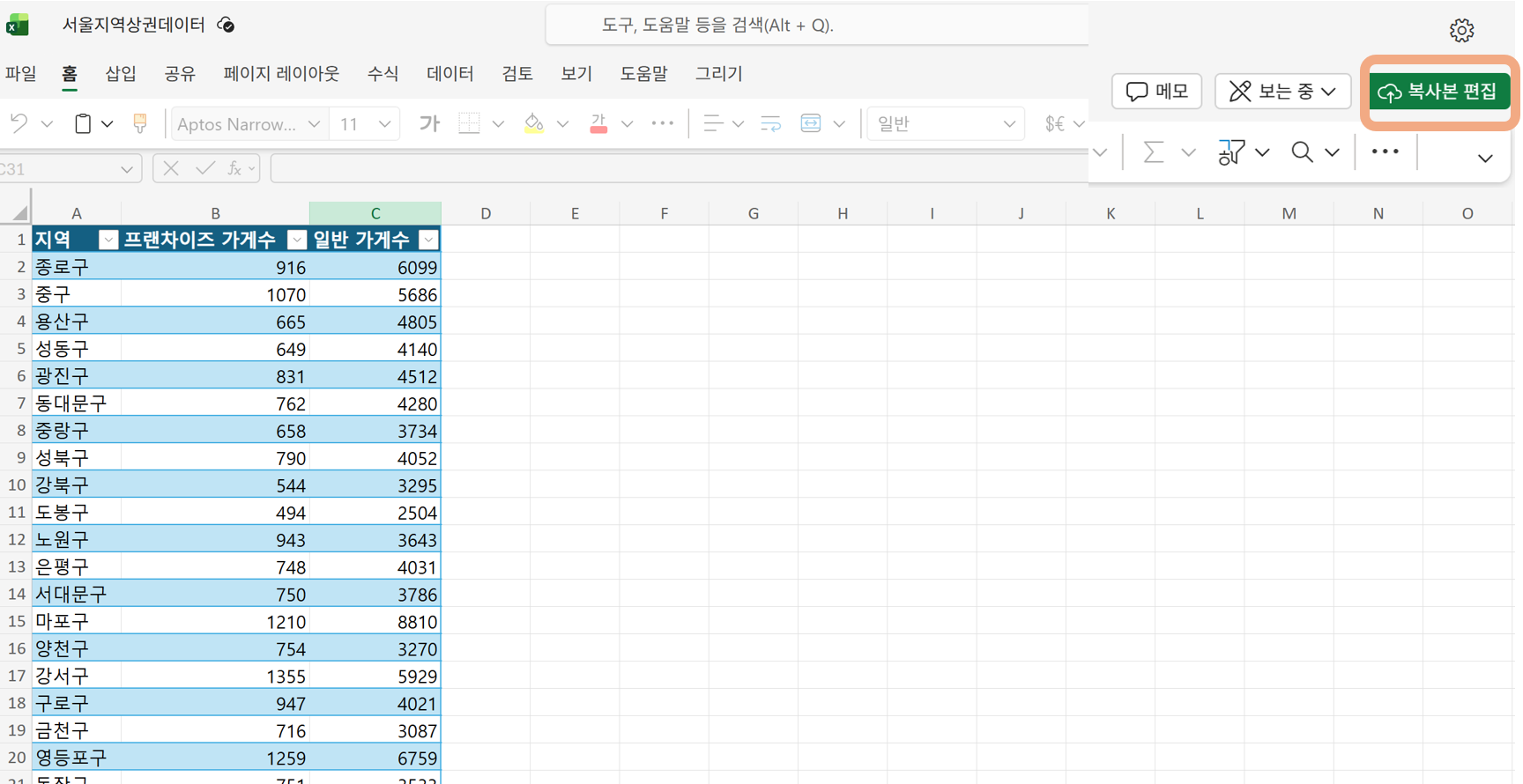Open the Borders dropdown arrow
This screenshot has width=1523, height=784.
[x=498, y=124]
